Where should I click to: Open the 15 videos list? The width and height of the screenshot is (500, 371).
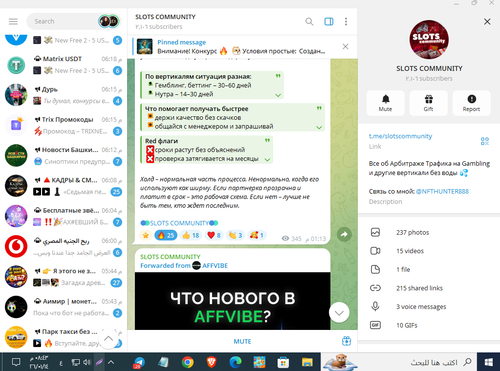(x=429, y=251)
